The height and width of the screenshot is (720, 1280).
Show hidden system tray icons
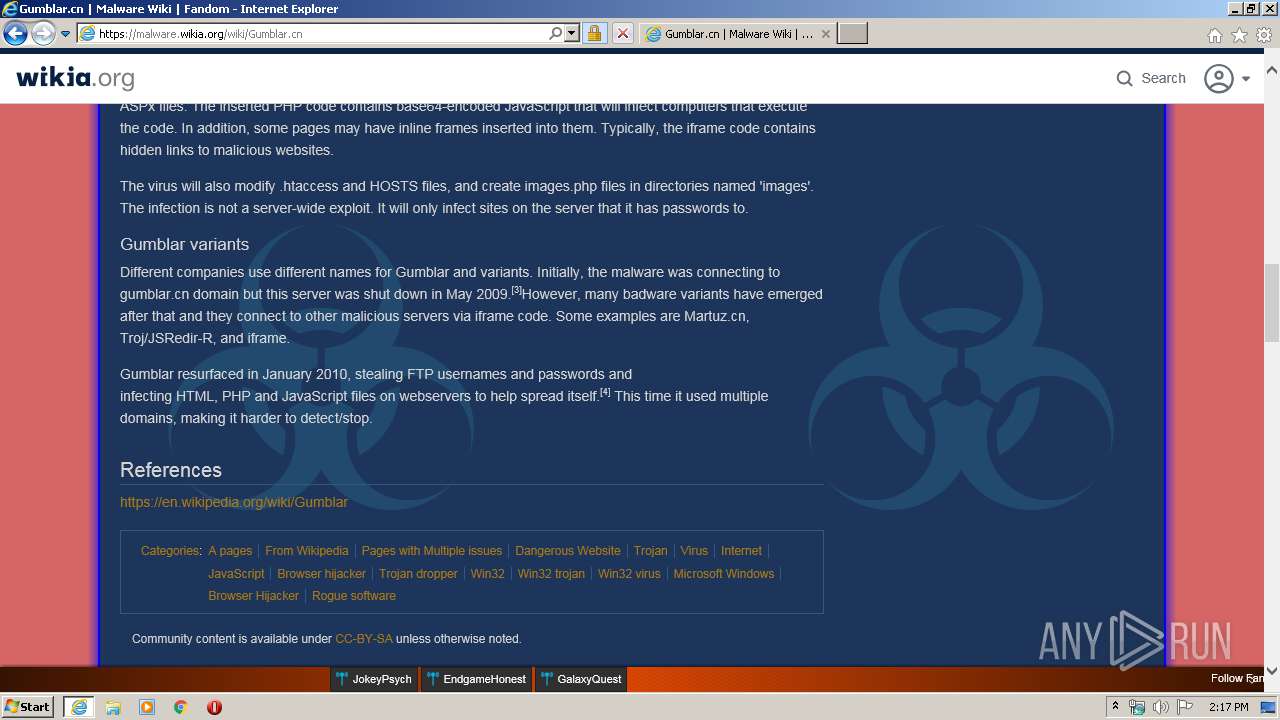[1115, 707]
